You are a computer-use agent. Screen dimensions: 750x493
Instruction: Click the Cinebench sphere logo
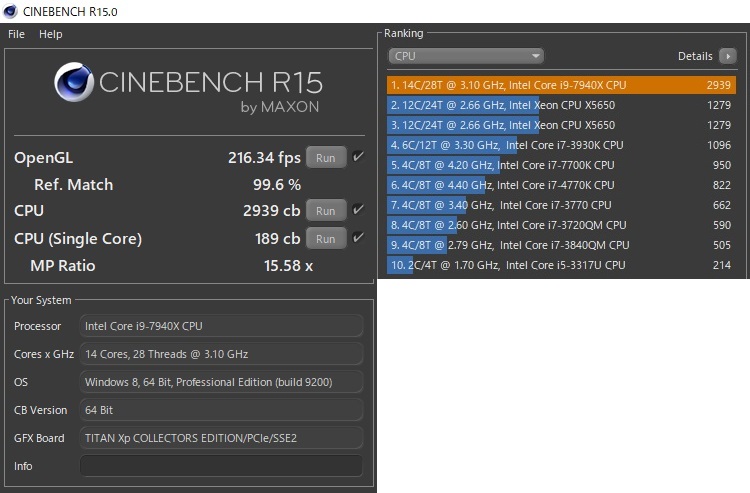point(74,82)
